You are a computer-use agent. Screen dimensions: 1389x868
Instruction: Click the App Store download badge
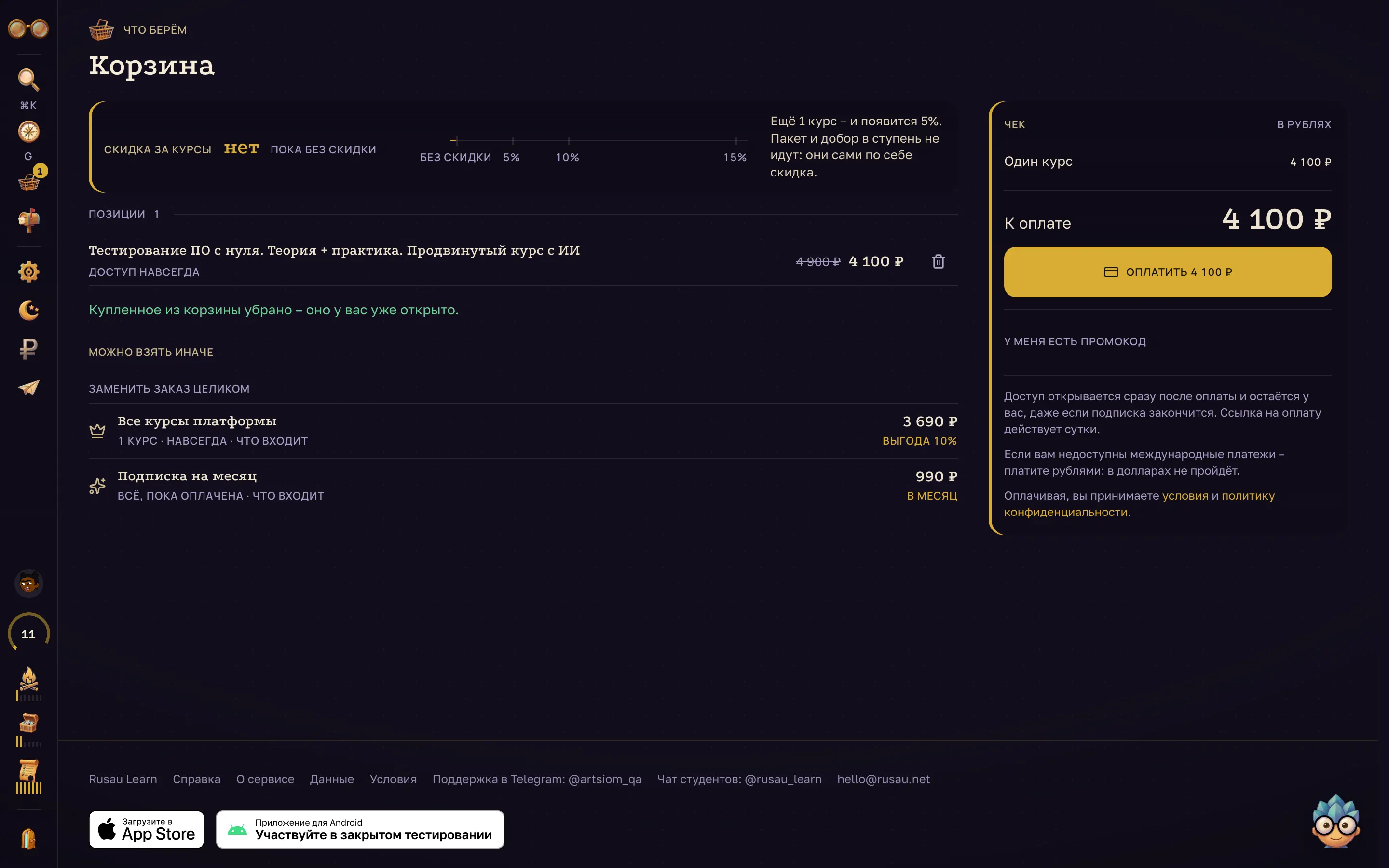click(146, 829)
